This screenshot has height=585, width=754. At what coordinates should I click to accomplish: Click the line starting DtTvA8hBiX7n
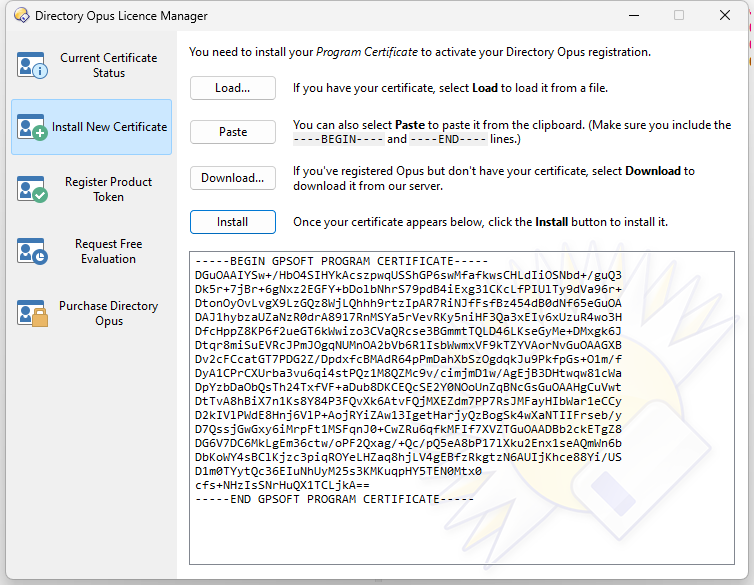(408, 401)
